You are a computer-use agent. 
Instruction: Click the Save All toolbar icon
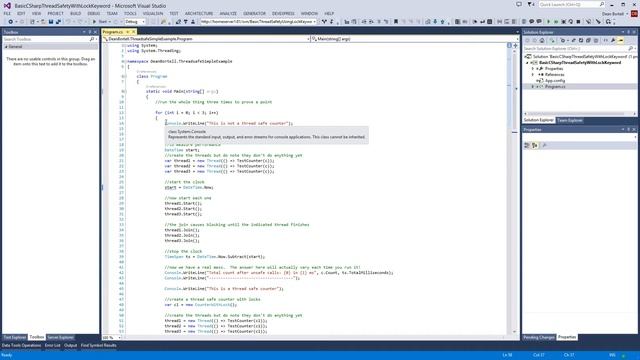[x=58, y=22]
